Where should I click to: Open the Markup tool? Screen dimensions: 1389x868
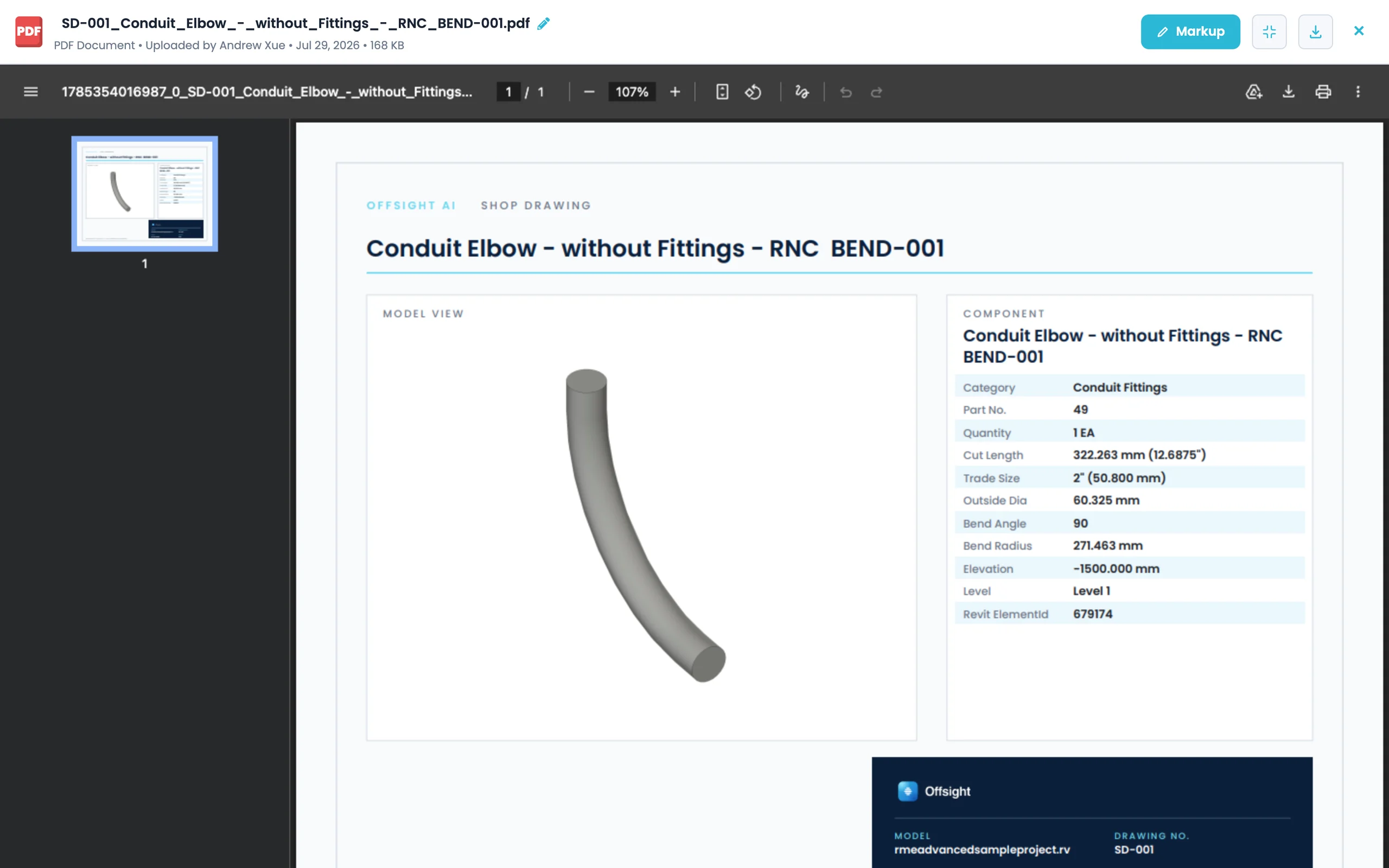click(x=1190, y=31)
